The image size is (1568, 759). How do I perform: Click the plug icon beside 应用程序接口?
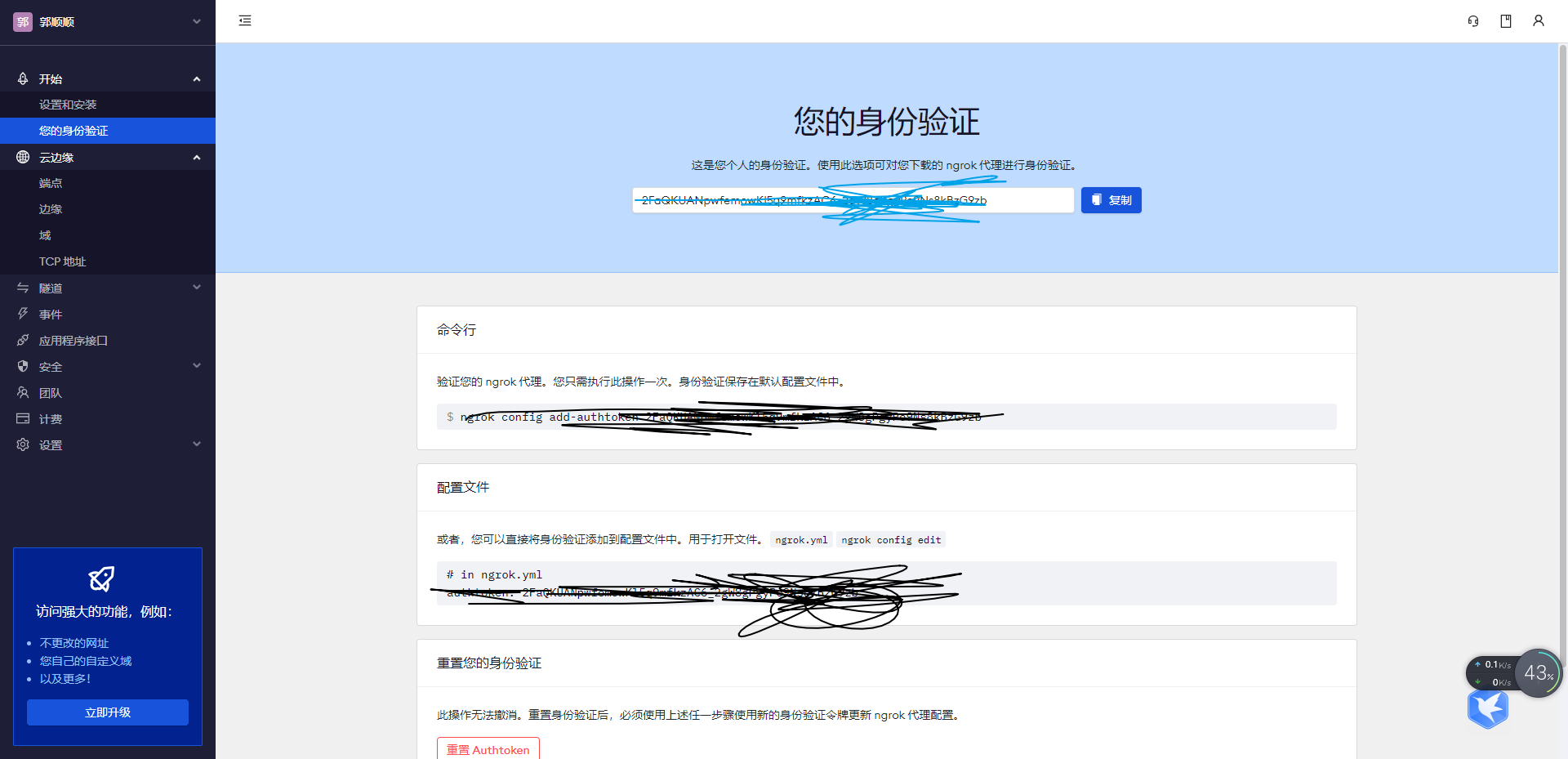[23, 340]
